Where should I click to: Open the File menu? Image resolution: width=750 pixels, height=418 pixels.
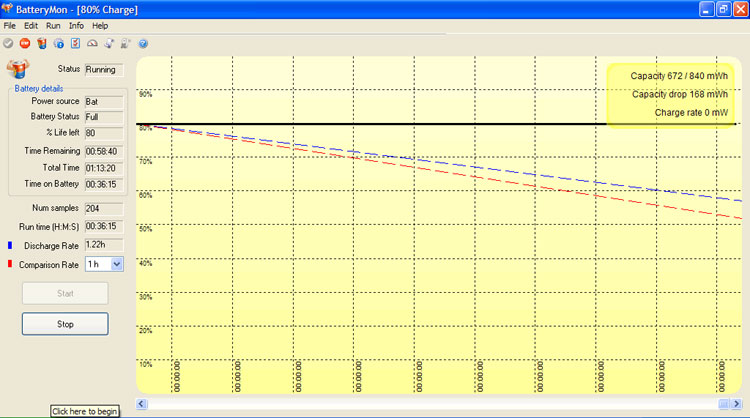(x=10, y=26)
